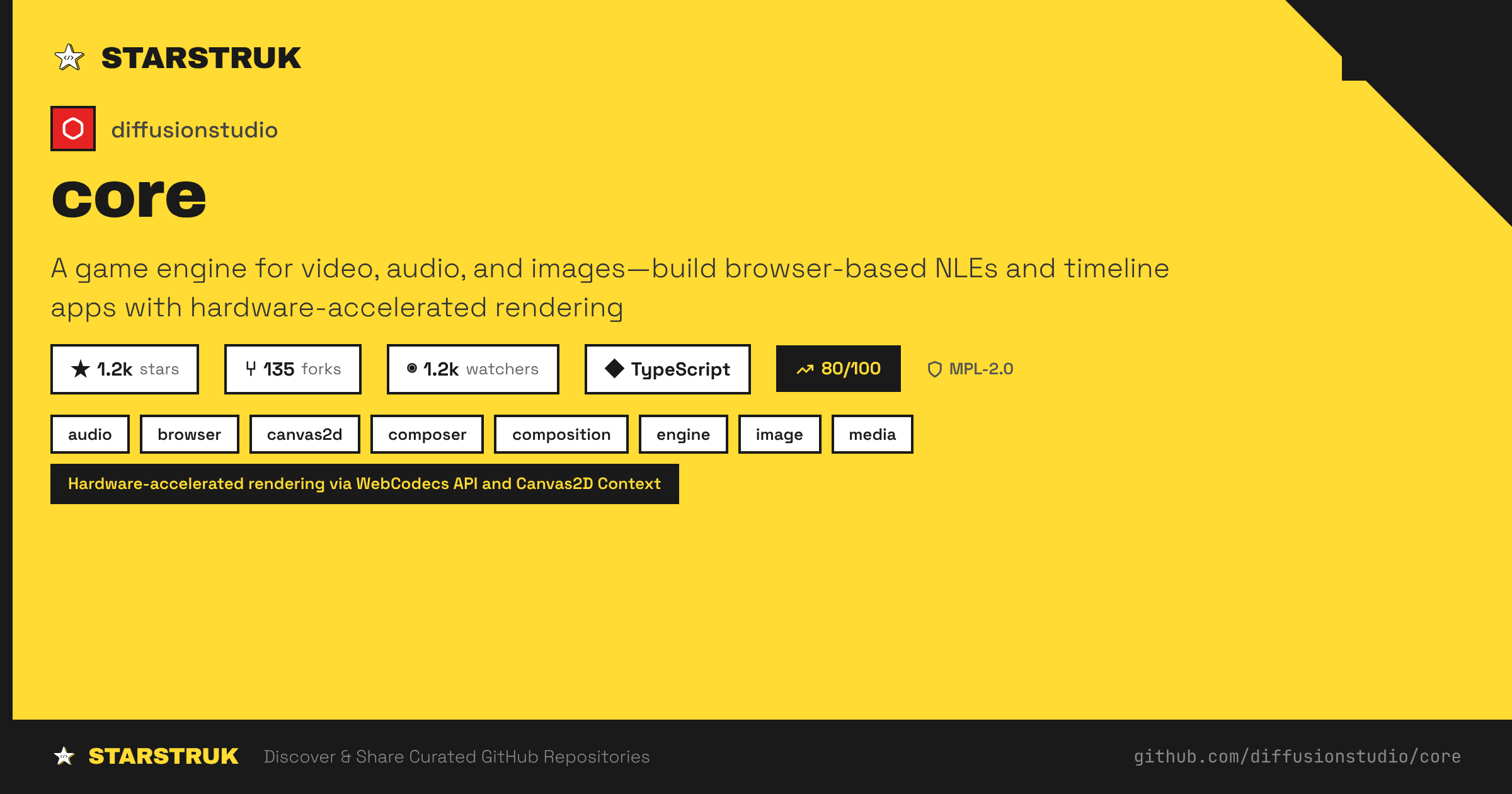The width and height of the screenshot is (1512, 794).
Task: Click the STARSTRUK header wordmark
Action: click(201, 57)
